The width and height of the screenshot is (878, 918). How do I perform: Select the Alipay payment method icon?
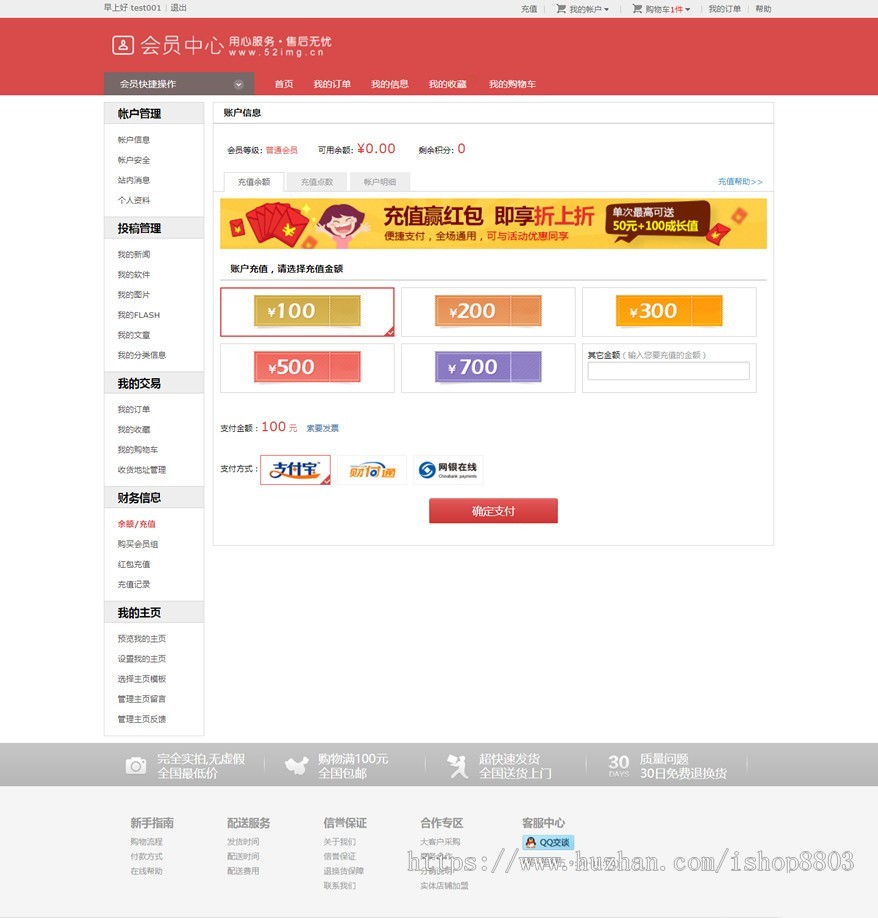(x=295, y=469)
